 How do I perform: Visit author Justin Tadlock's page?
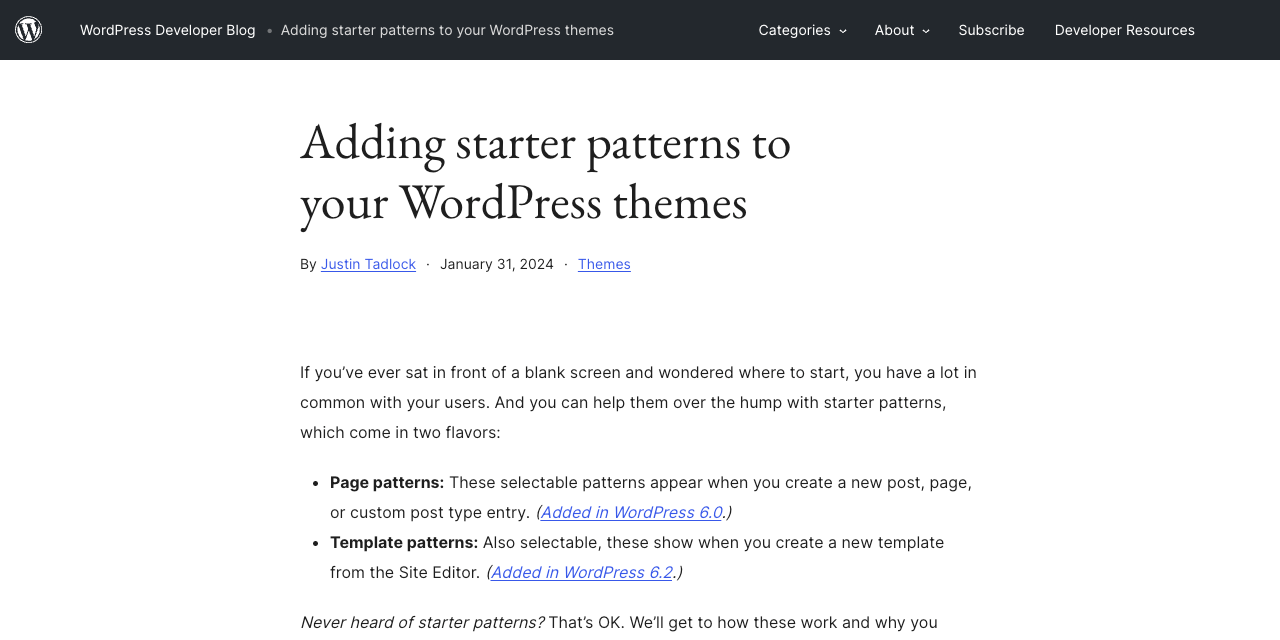pos(368,264)
